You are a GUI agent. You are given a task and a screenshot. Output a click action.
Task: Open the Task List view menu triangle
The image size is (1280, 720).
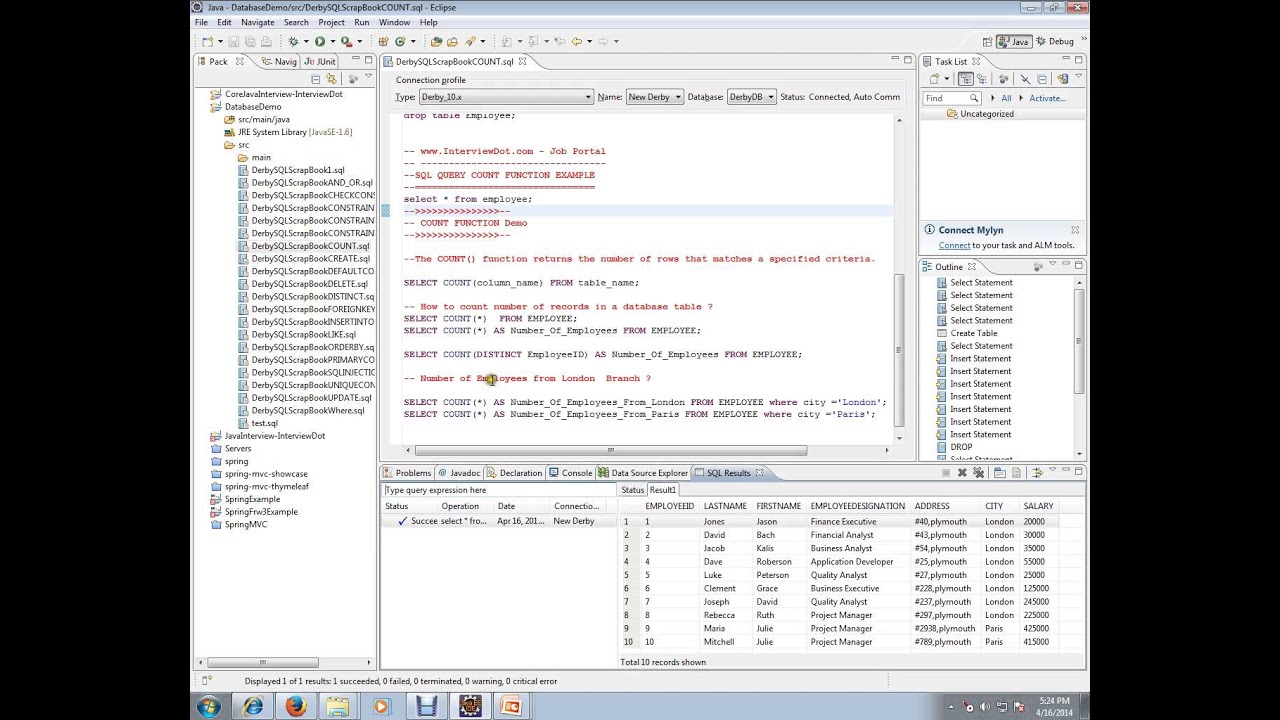coord(1078,76)
